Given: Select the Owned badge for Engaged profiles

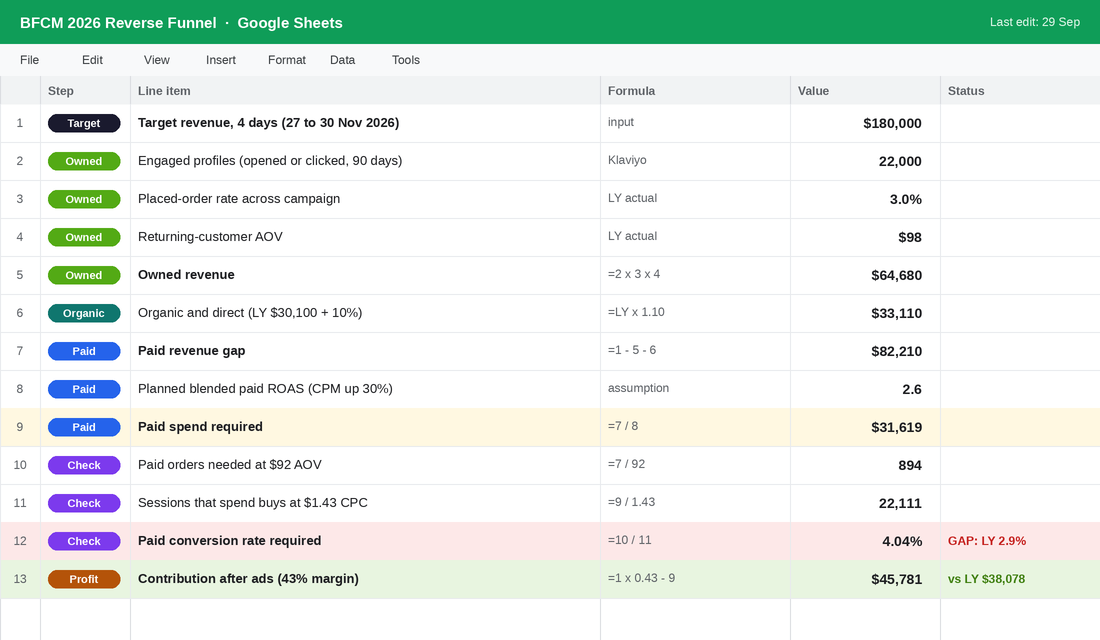Looking at the screenshot, I should pos(84,161).
